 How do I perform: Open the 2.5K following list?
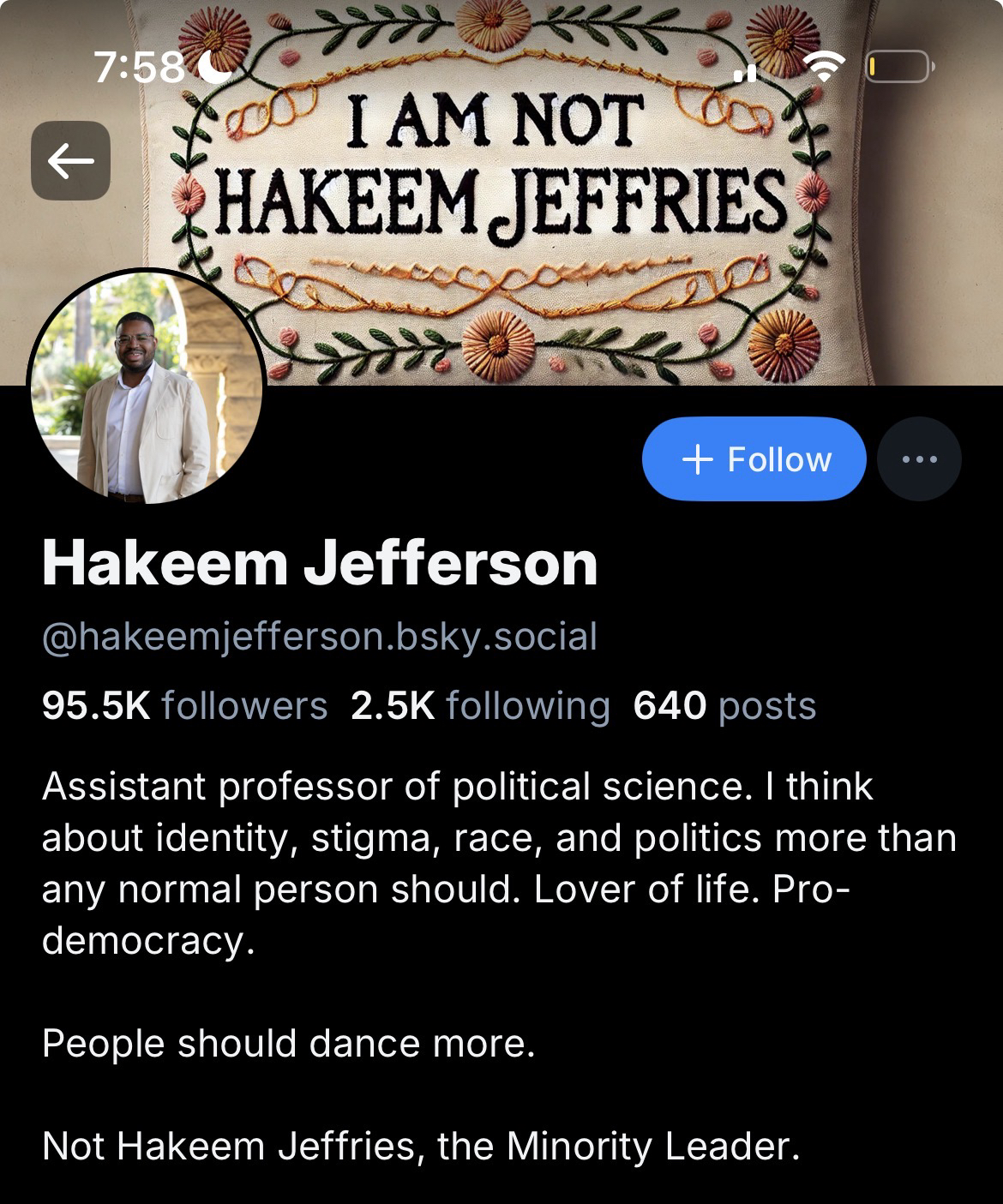(480, 706)
